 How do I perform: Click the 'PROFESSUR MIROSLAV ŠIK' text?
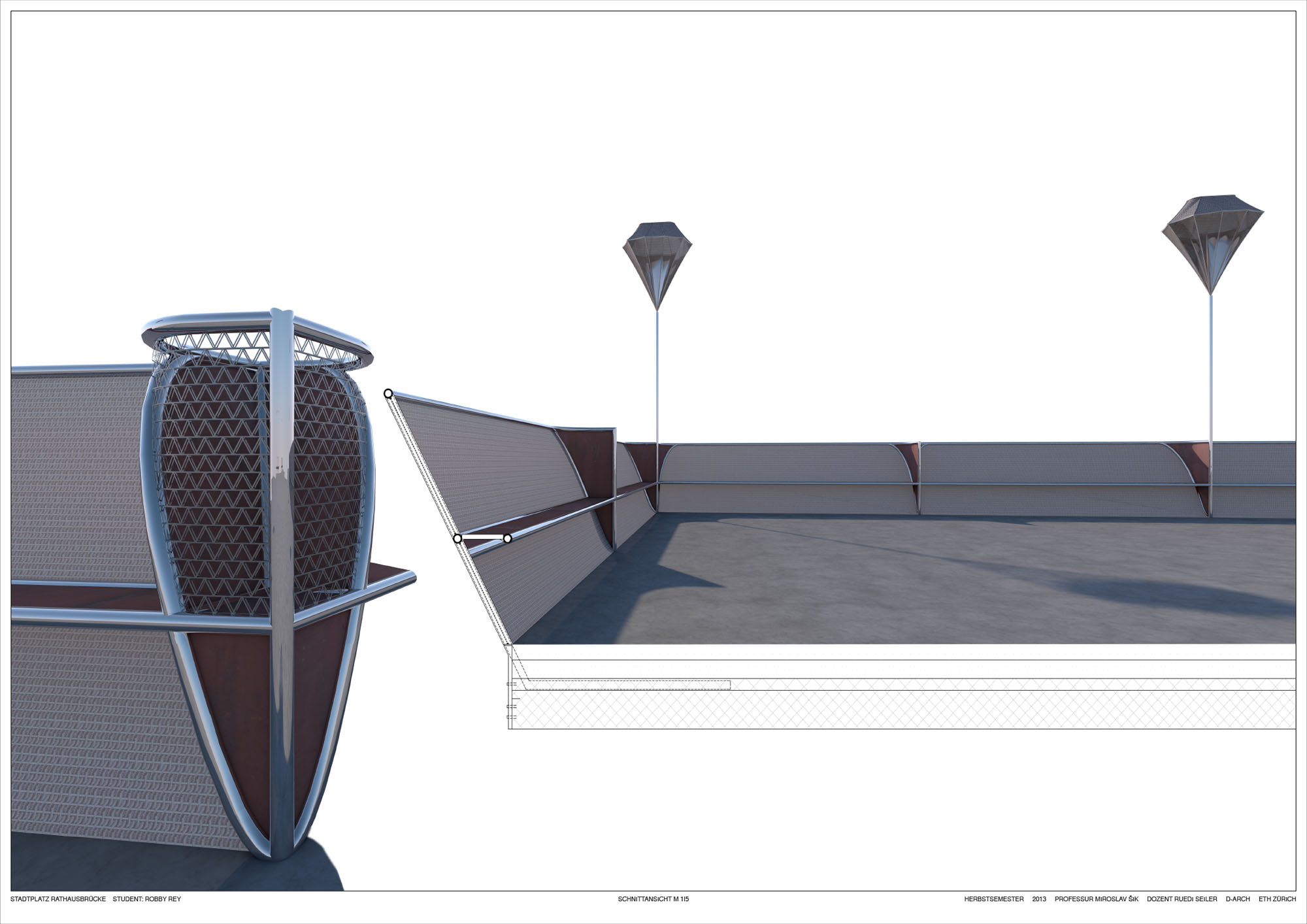pyautogui.click(x=1096, y=899)
